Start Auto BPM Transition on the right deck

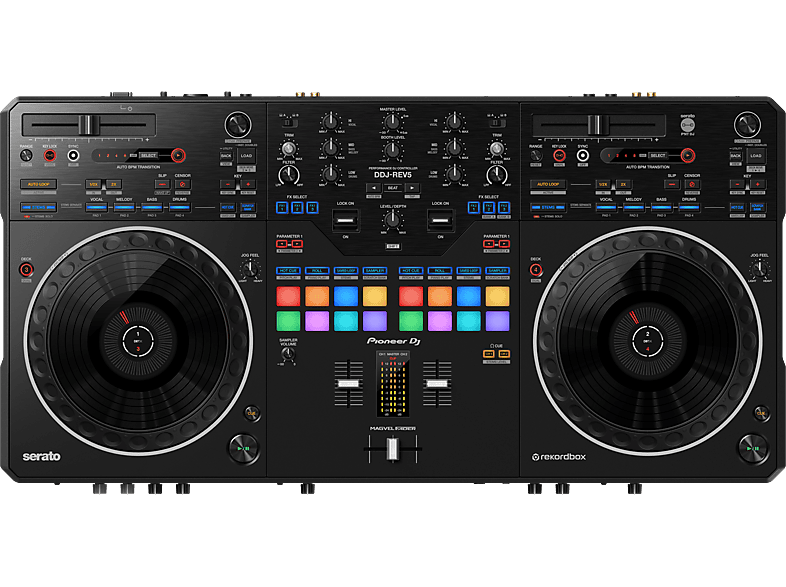point(688,155)
